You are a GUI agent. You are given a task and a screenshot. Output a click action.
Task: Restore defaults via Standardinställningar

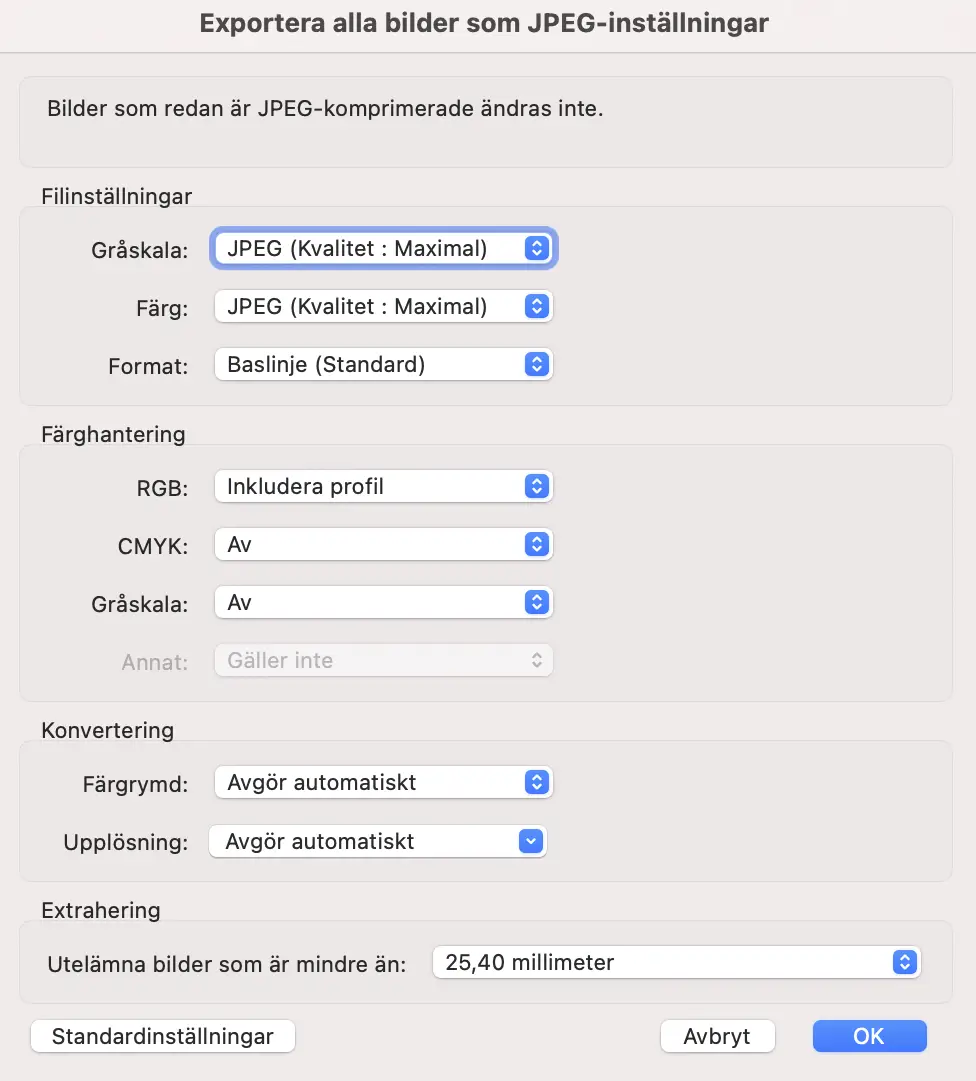[x=162, y=1036]
